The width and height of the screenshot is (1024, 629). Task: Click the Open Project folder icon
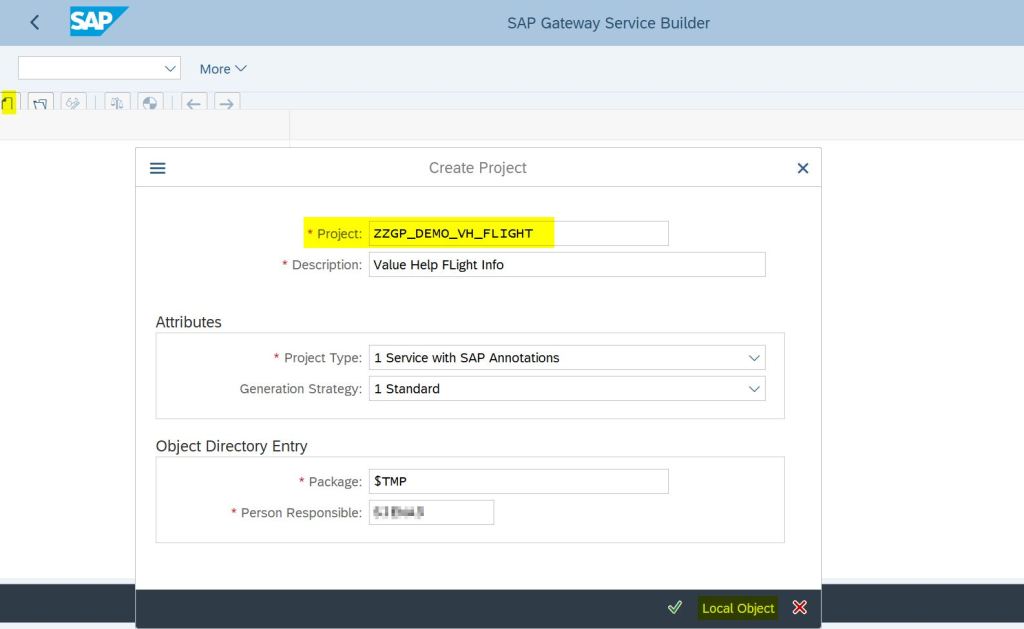pos(40,102)
